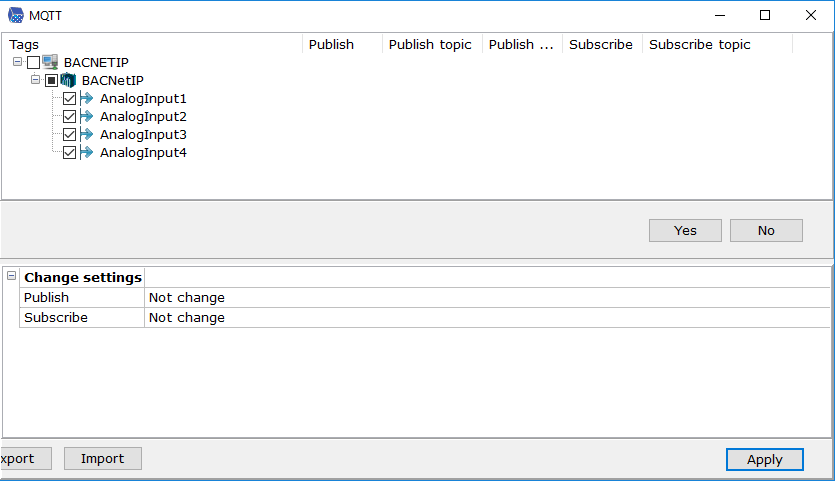Maximize the MQTT window
The width and height of the screenshot is (835, 481).
pyautogui.click(x=765, y=15)
